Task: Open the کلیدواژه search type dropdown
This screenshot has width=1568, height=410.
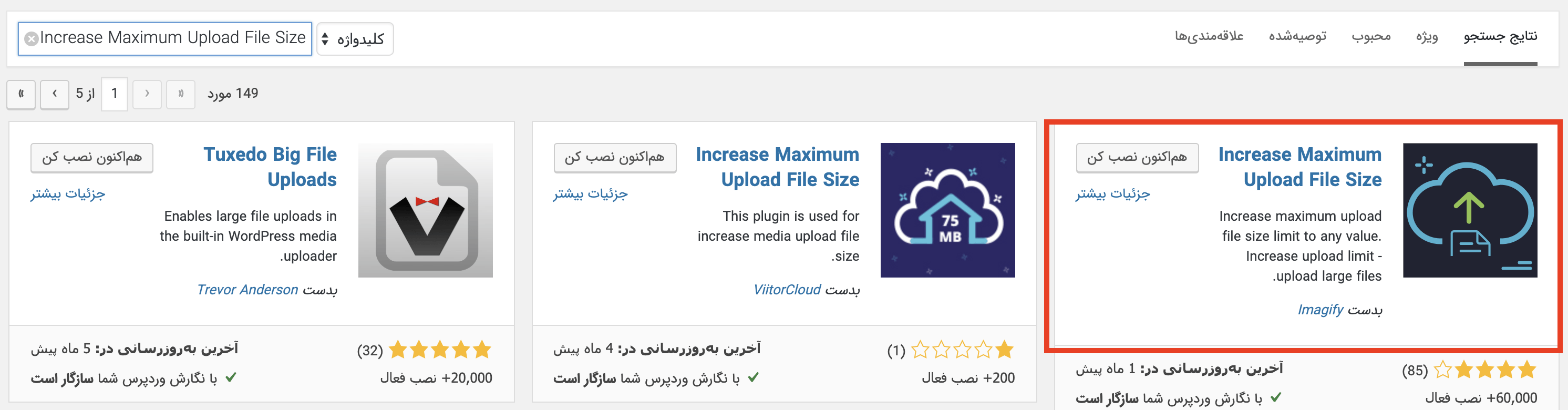Action: 355,39
